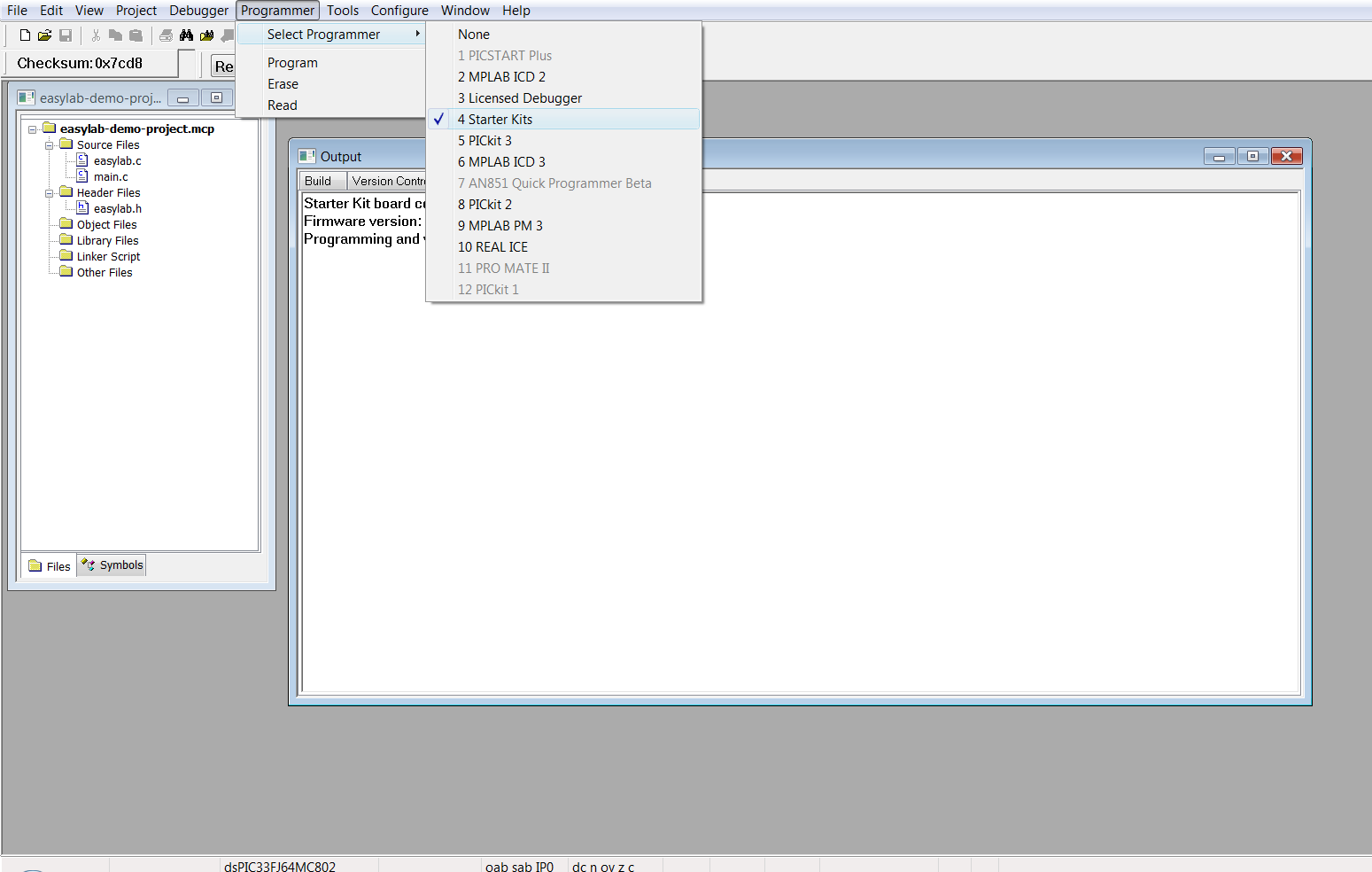Open the Debugger menu
This screenshot has width=1372, height=872.
pyautogui.click(x=198, y=11)
